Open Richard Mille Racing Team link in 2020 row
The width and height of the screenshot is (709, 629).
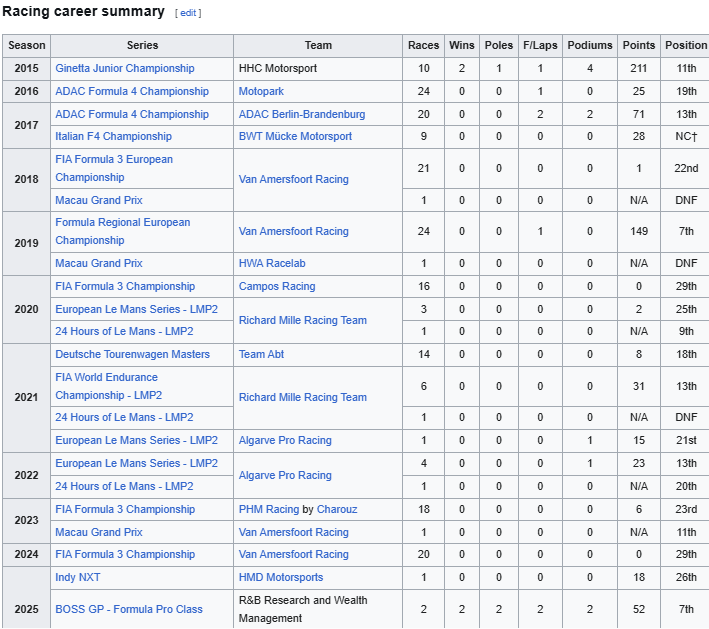point(303,321)
